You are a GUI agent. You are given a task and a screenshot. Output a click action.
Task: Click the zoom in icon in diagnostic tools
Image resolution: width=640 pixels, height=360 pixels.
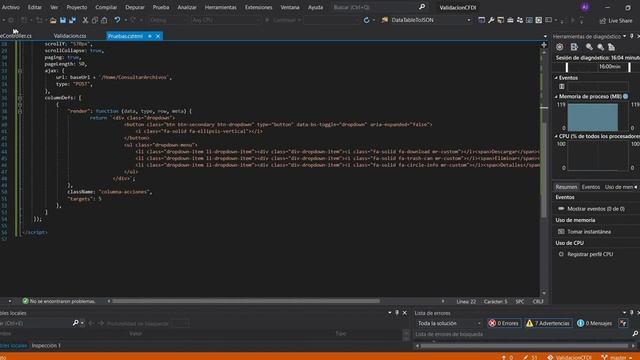(589, 47)
